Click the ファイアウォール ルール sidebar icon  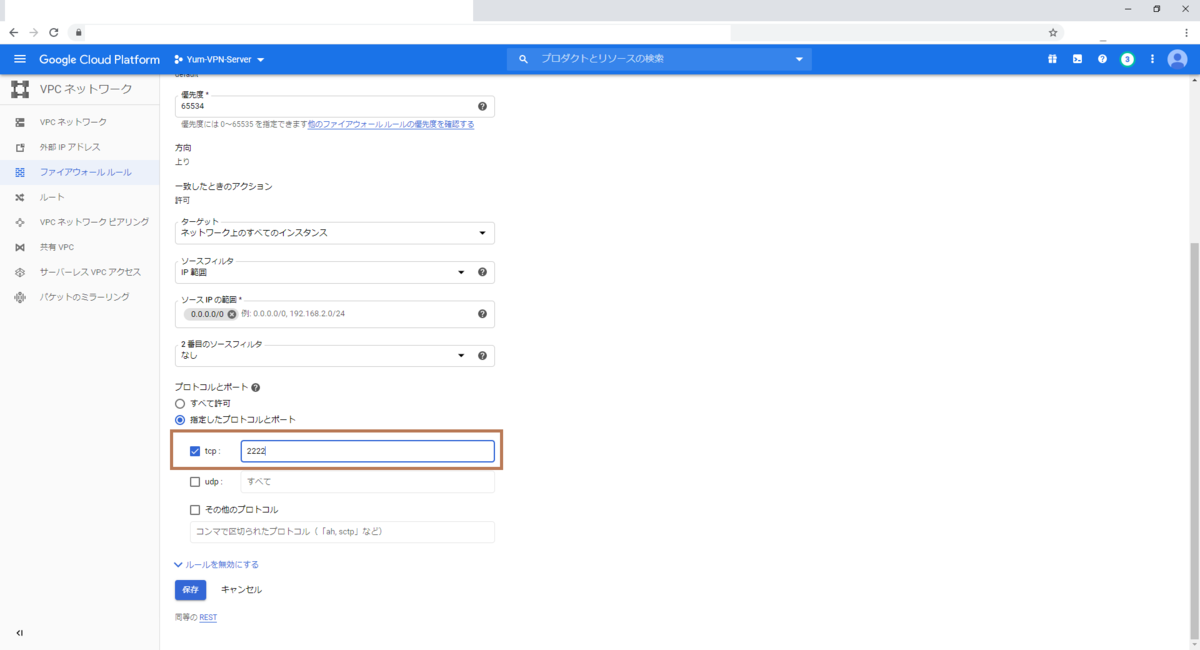coord(19,172)
